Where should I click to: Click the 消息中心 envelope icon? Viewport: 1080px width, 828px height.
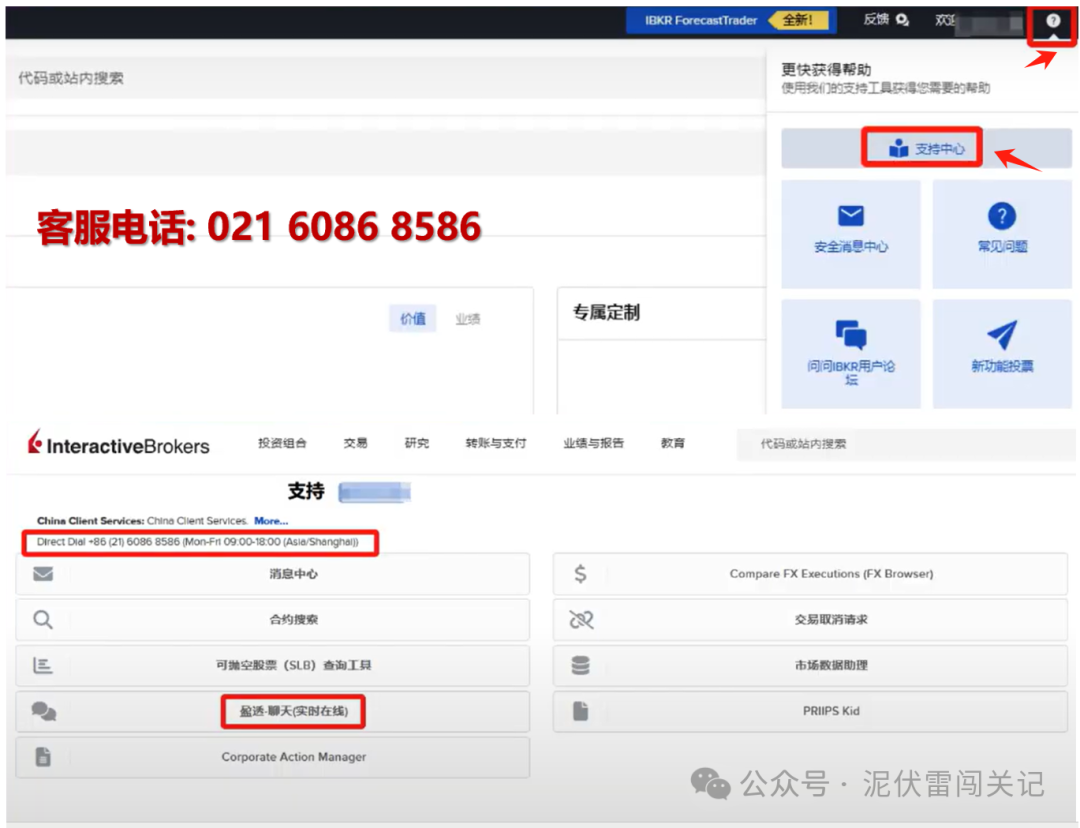coord(43,574)
